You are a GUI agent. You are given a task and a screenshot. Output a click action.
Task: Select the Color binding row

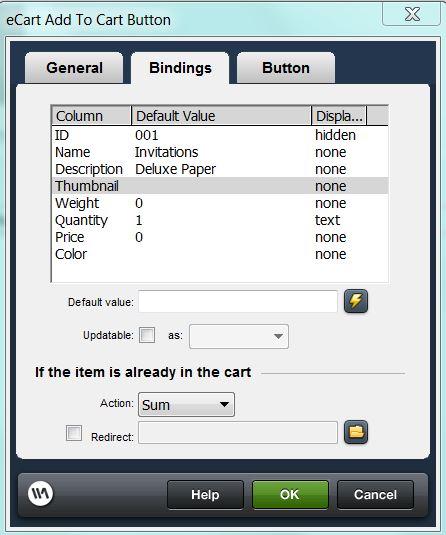tap(220, 254)
